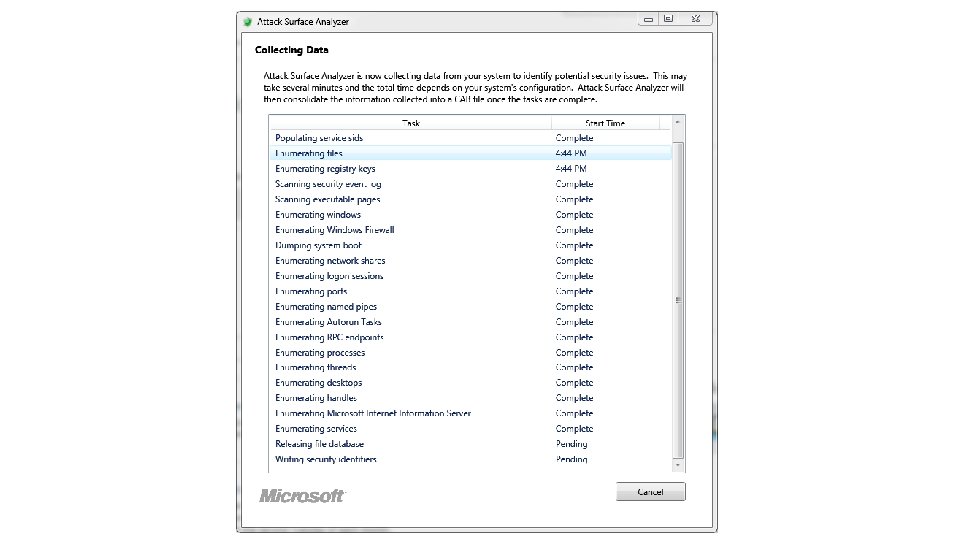Screen dimensions: 960x540
Task: Click the task list scroll-up arrow
Action: (x=679, y=122)
